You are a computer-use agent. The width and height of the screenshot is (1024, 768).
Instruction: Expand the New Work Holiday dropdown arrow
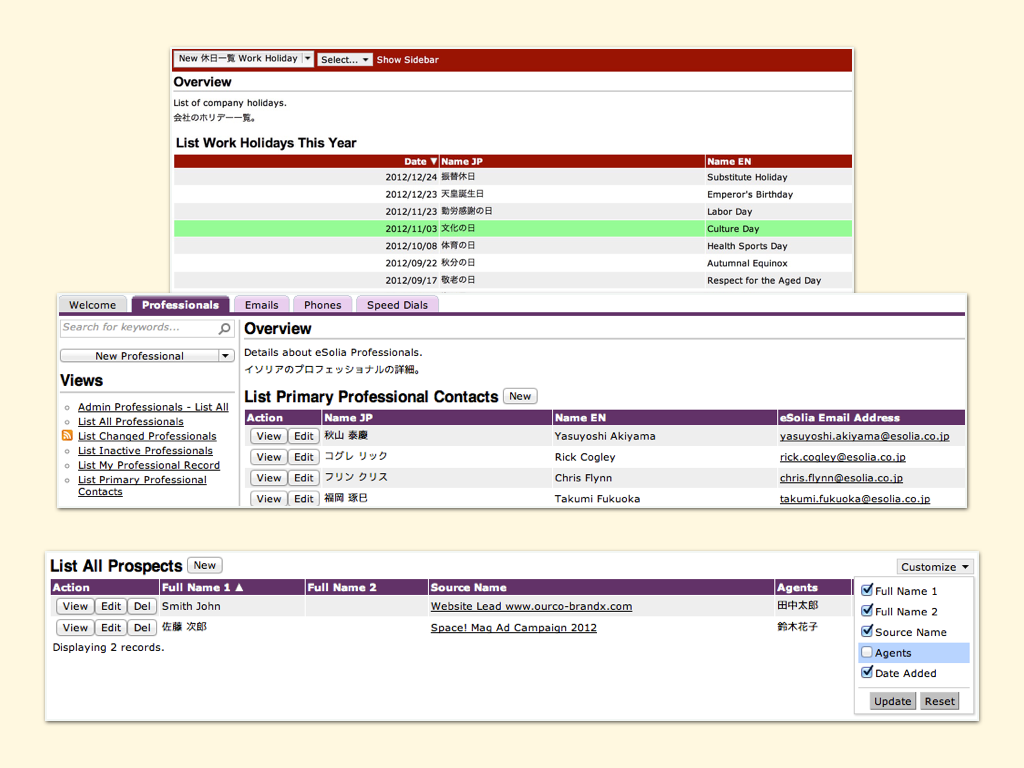click(308, 59)
